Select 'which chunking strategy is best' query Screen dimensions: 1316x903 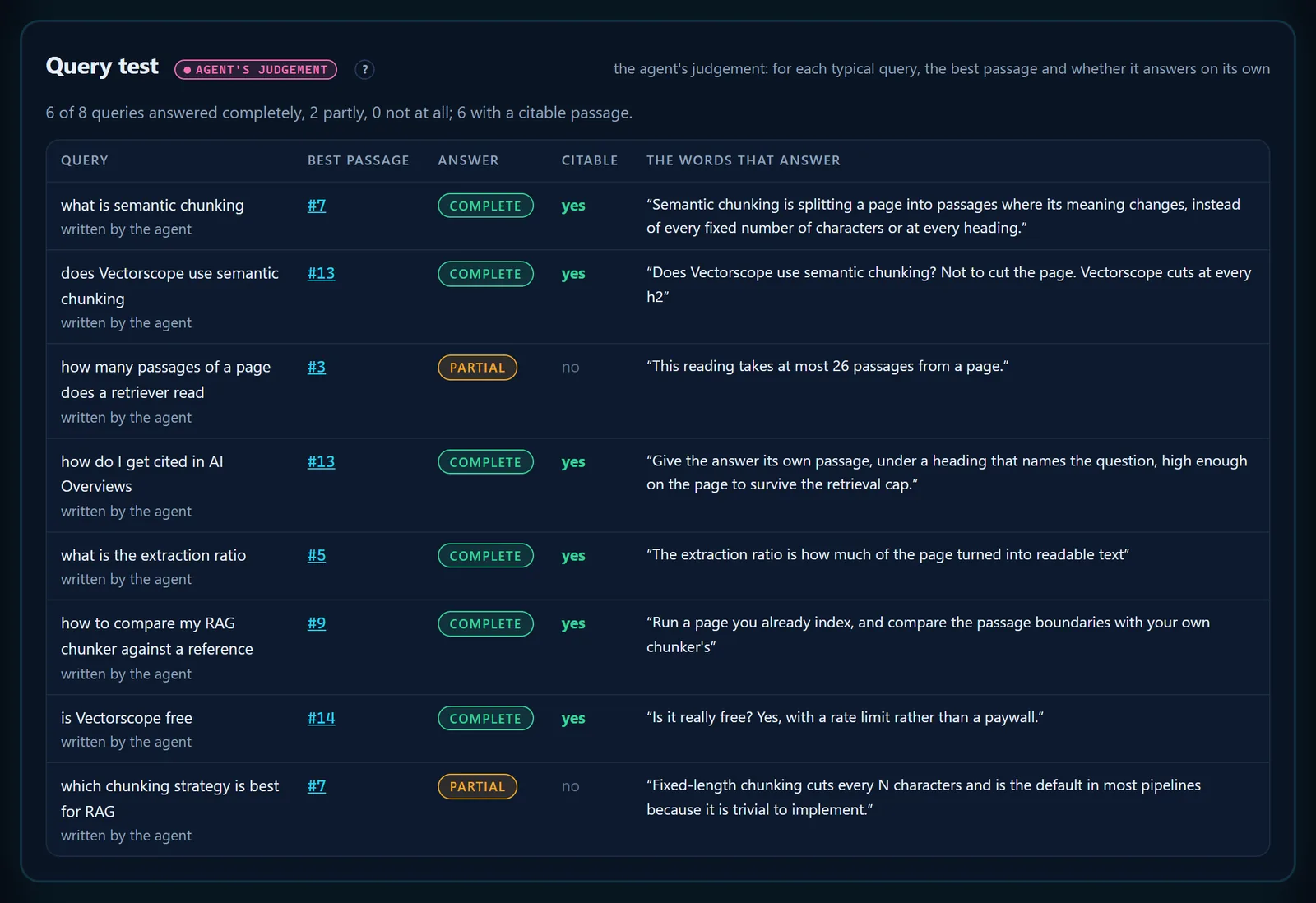click(169, 798)
